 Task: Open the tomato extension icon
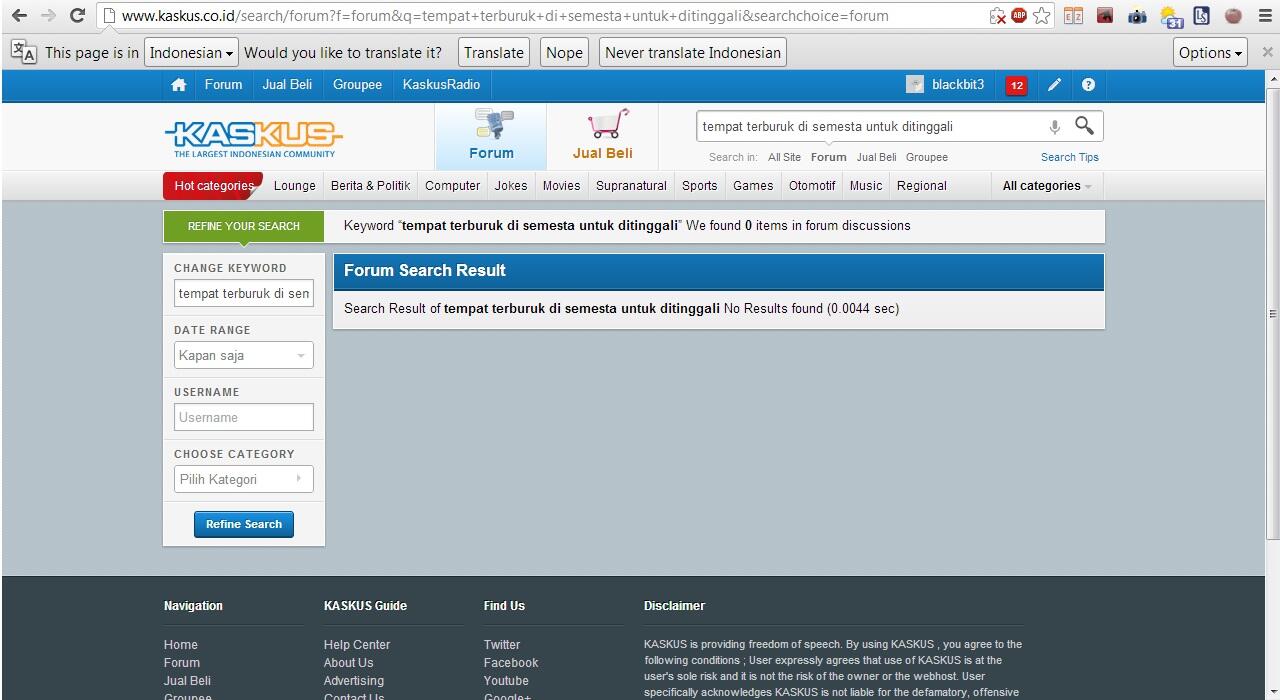pos(1233,16)
